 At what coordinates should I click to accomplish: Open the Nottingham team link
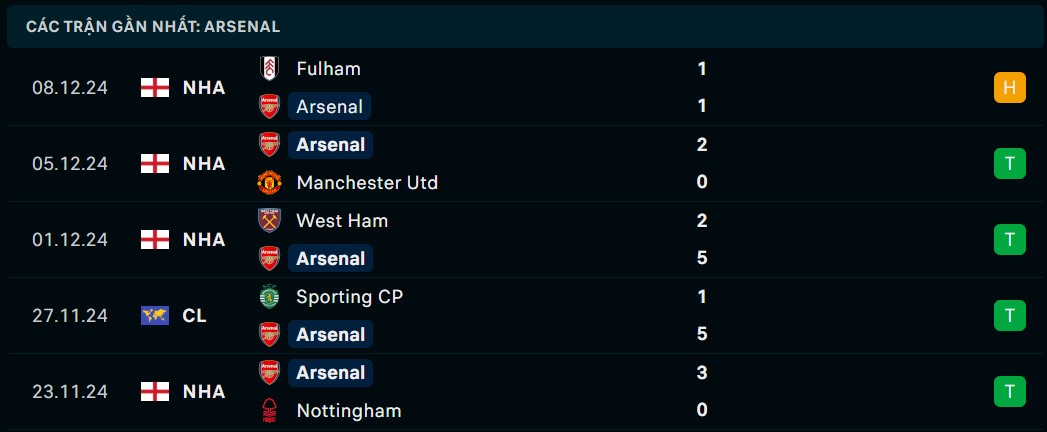tap(348, 411)
